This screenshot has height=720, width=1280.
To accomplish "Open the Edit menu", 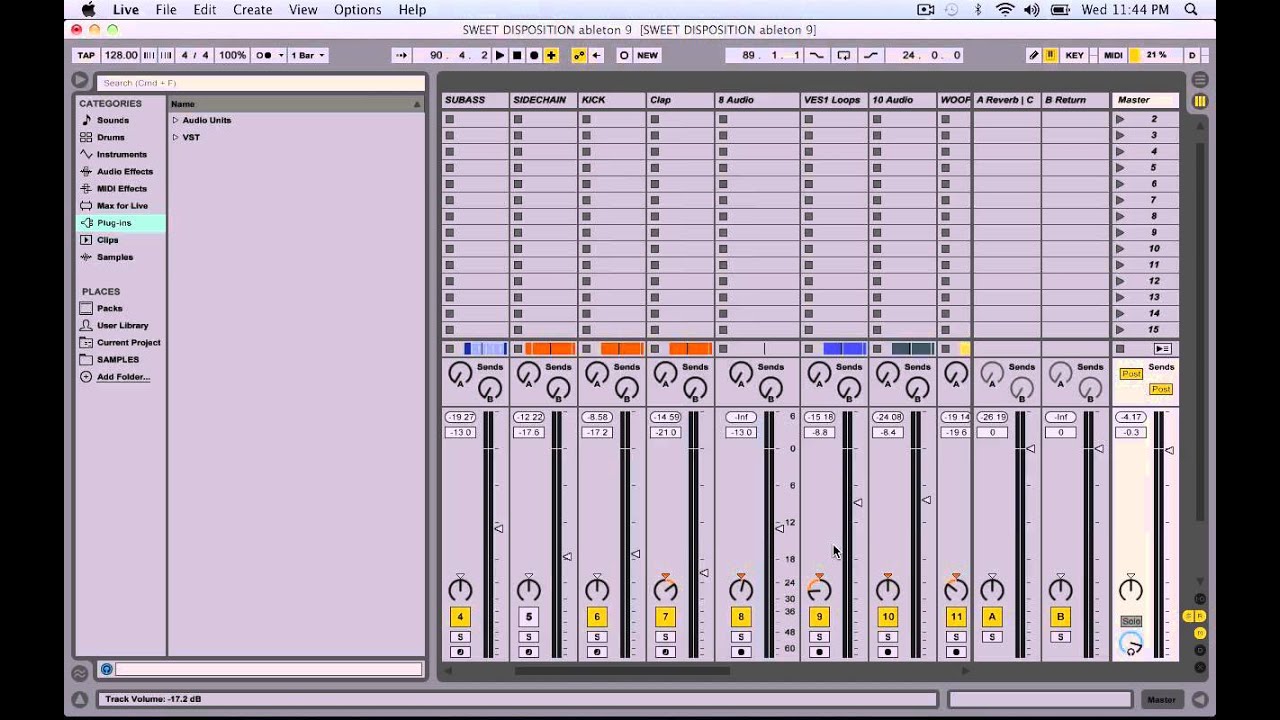I will pos(205,10).
